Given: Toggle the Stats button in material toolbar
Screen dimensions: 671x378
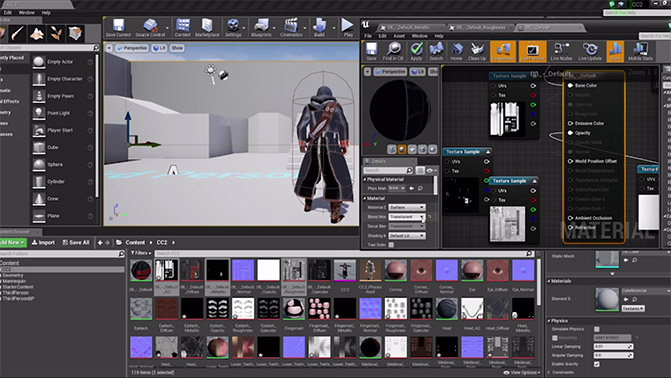Looking at the screenshot, I should pos(615,51).
